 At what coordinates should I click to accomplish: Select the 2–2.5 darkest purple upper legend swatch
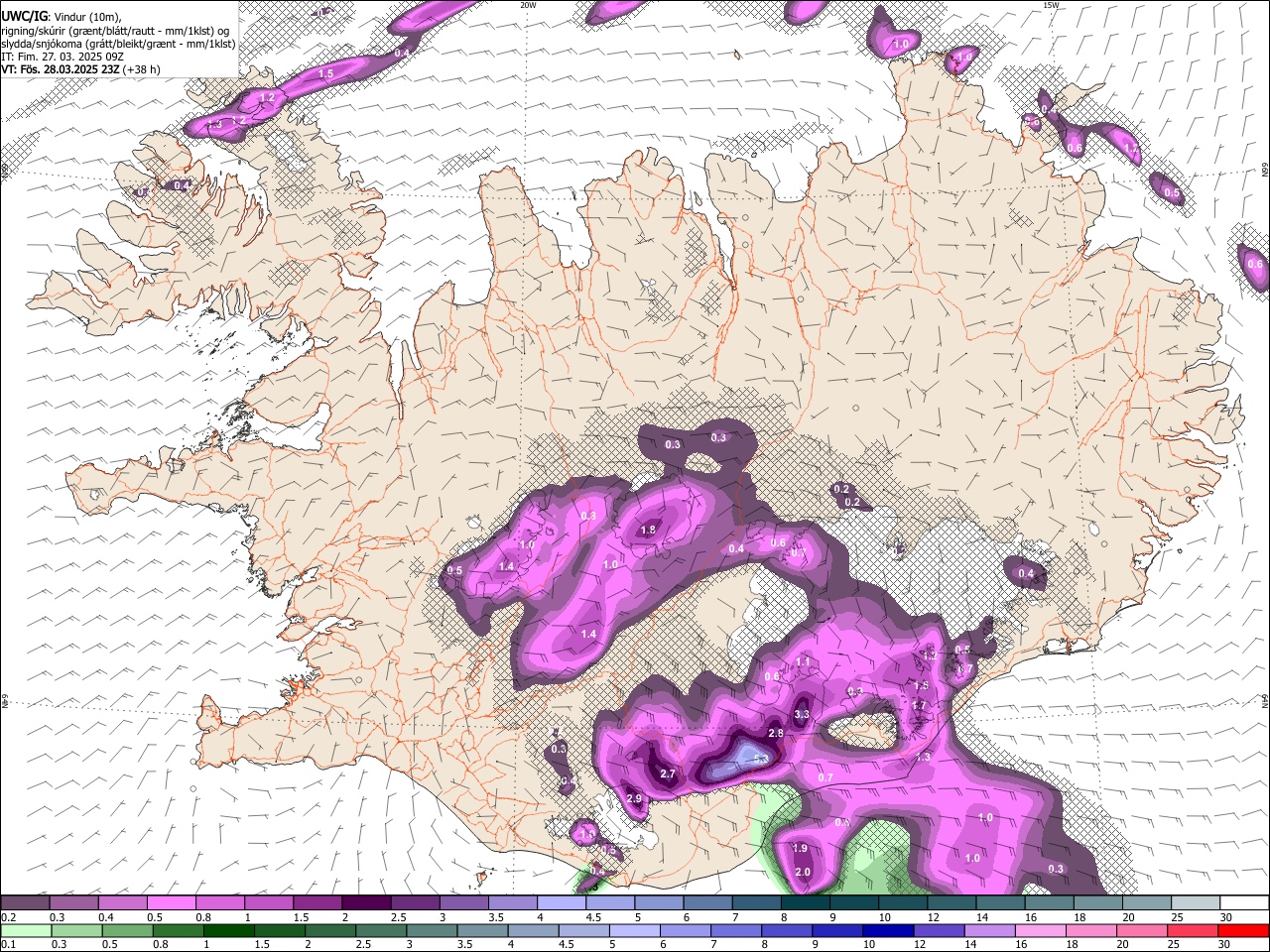366,903
